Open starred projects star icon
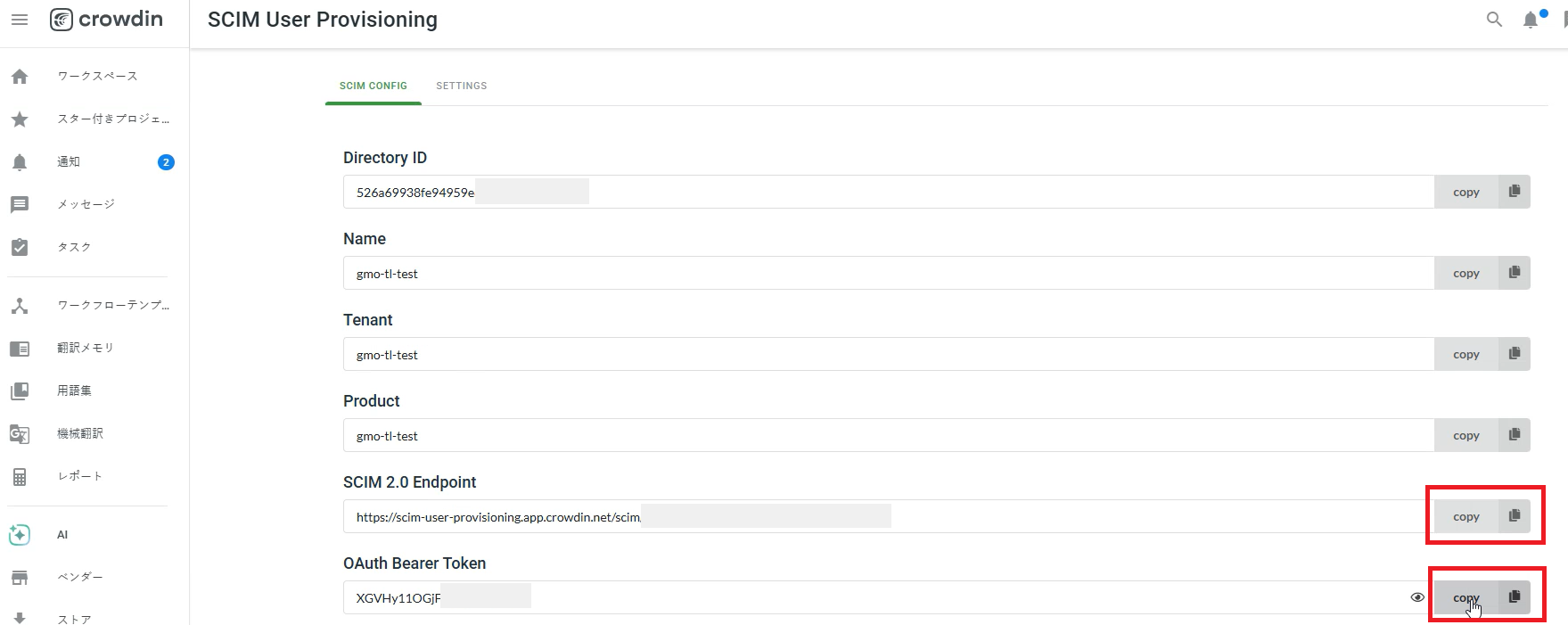Viewport: 1568px width, 625px height. click(x=20, y=119)
